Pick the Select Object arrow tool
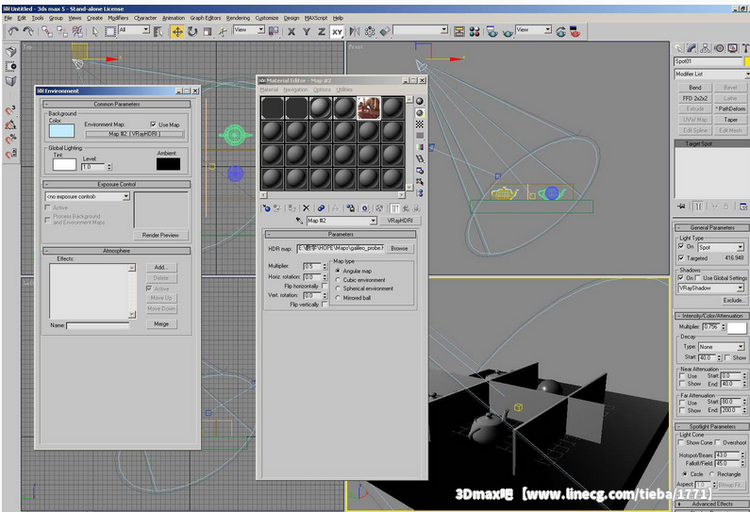The width and height of the screenshot is (750, 512). (95, 32)
